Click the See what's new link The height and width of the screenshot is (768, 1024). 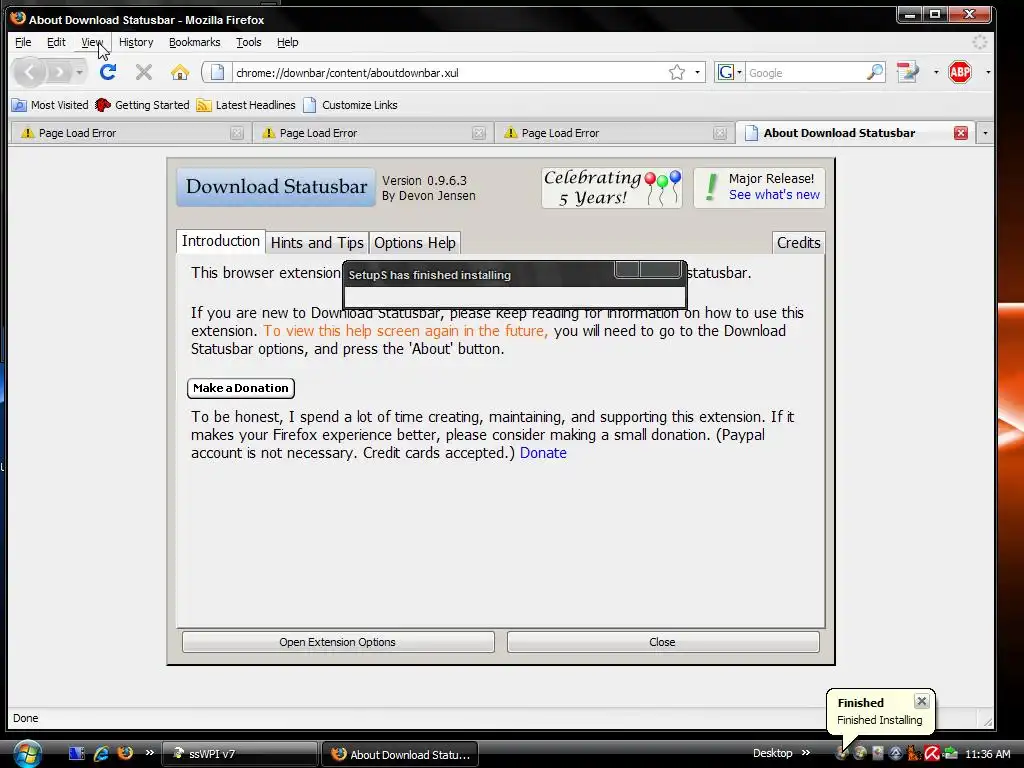coord(774,195)
